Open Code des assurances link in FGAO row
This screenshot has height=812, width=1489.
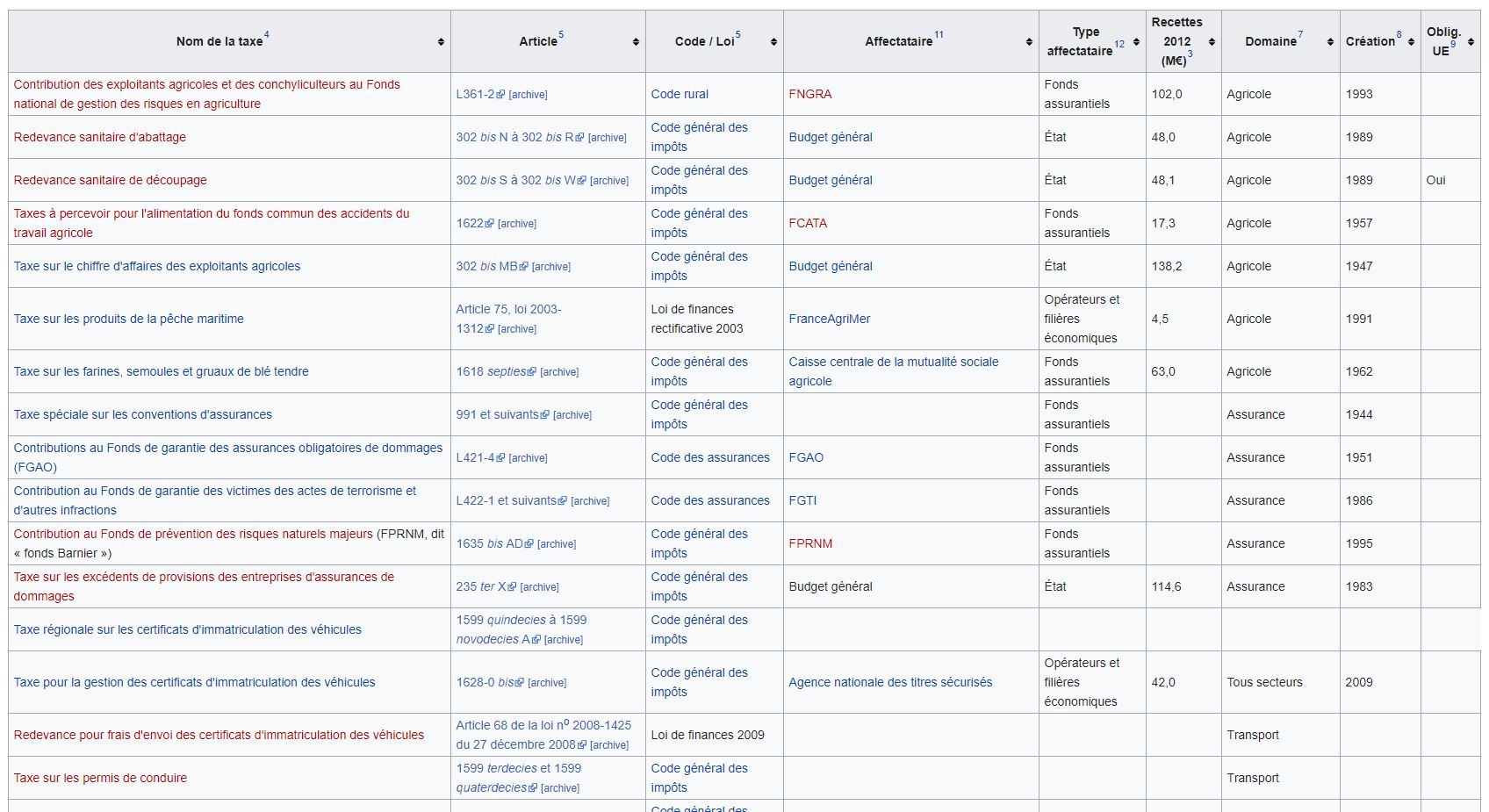click(x=709, y=457)
